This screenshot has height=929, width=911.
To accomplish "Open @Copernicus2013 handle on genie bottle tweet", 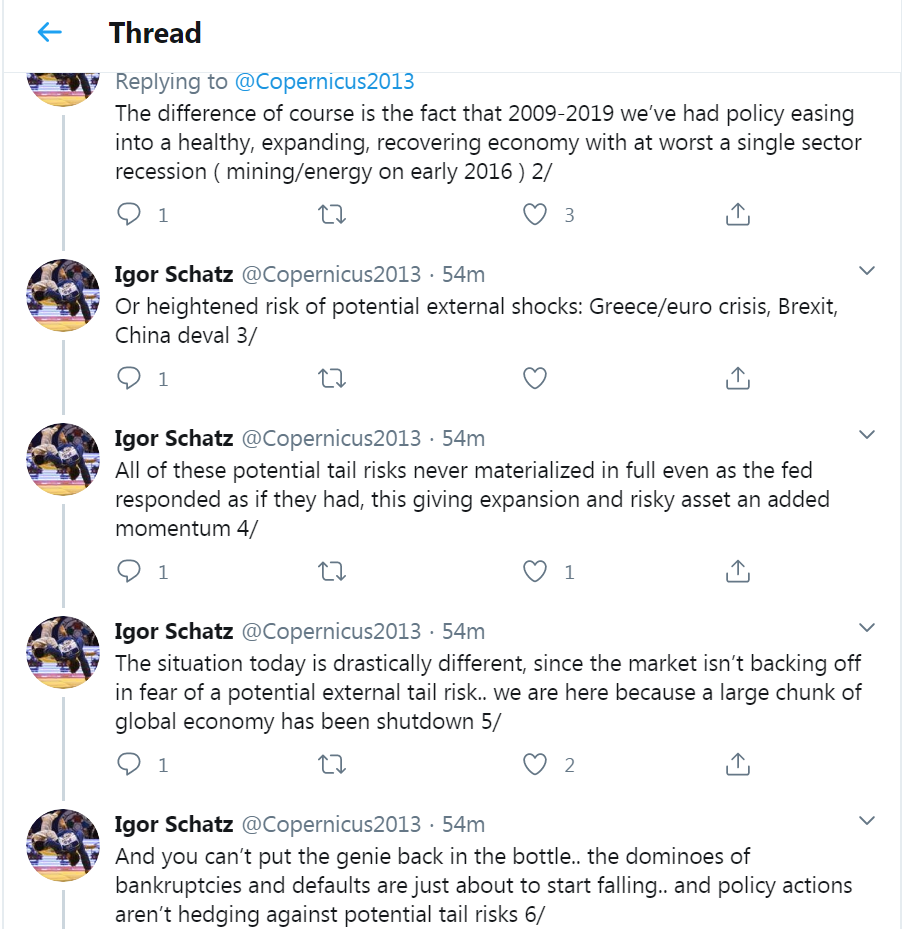I will tap(331, 825).
